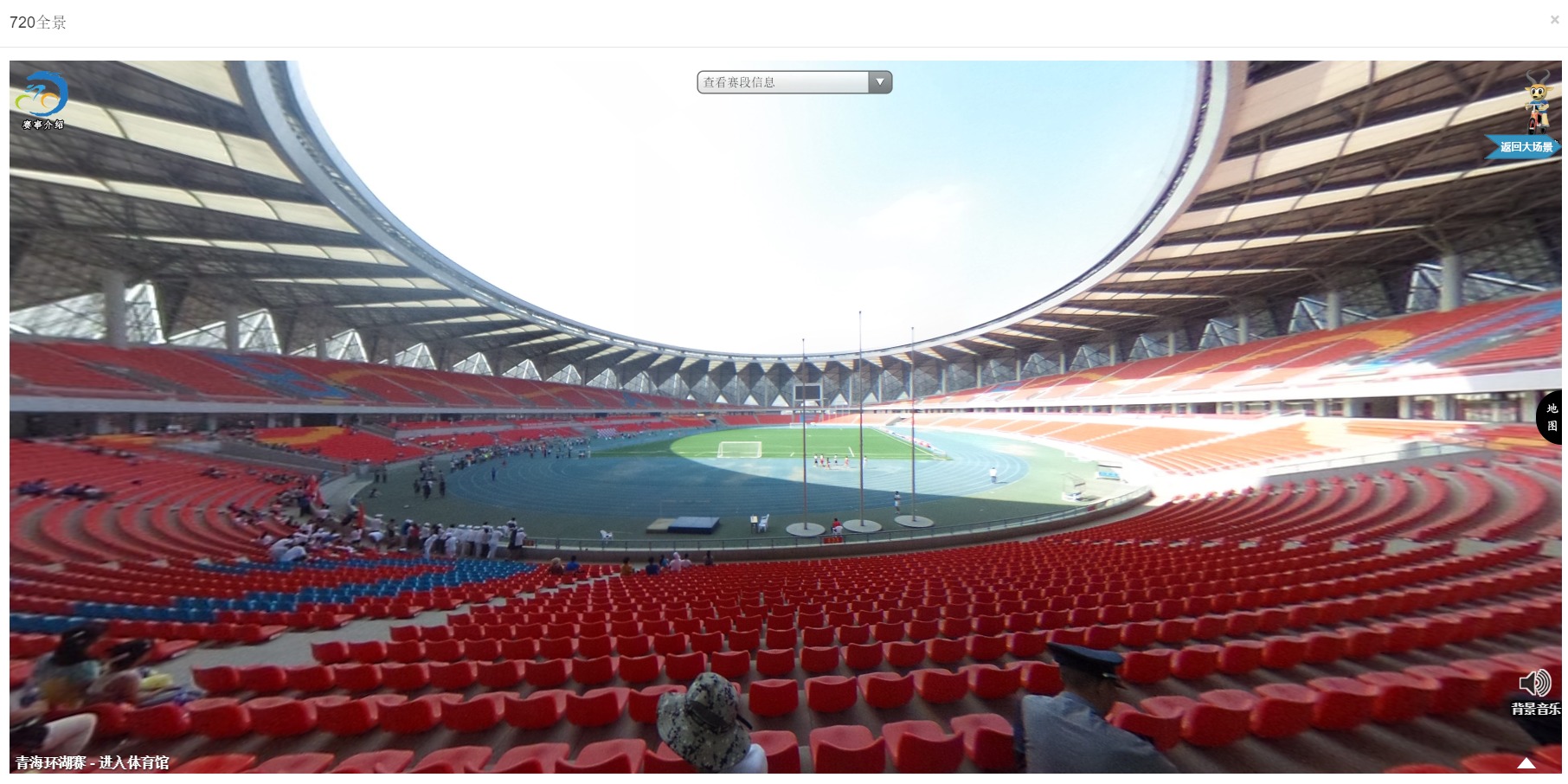This screenshot has height=784, width=1568.
Task: Click the antelope cyclist mascot icon
Action: click(1537, 102)
